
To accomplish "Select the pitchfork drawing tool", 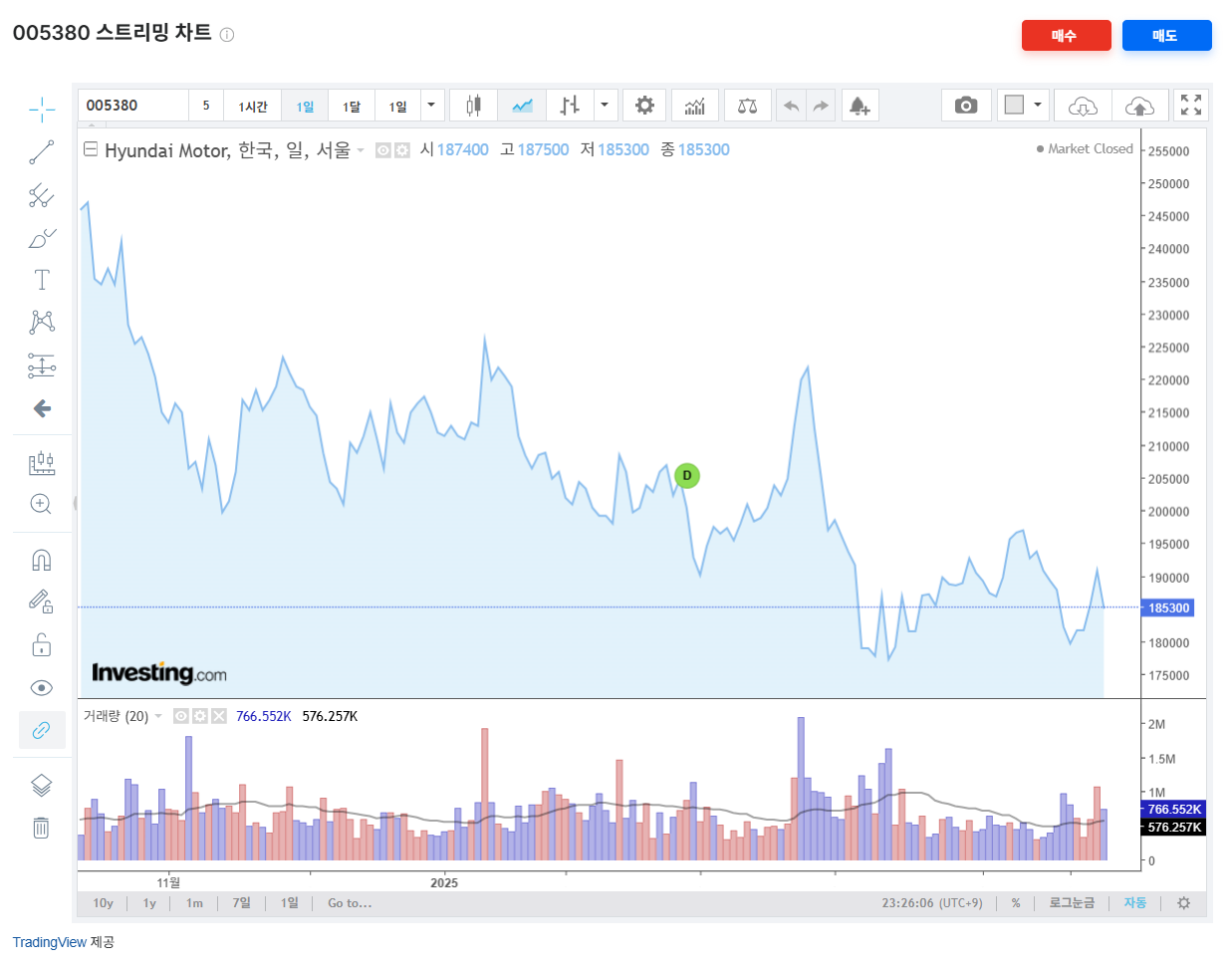I will click(42, 195).
